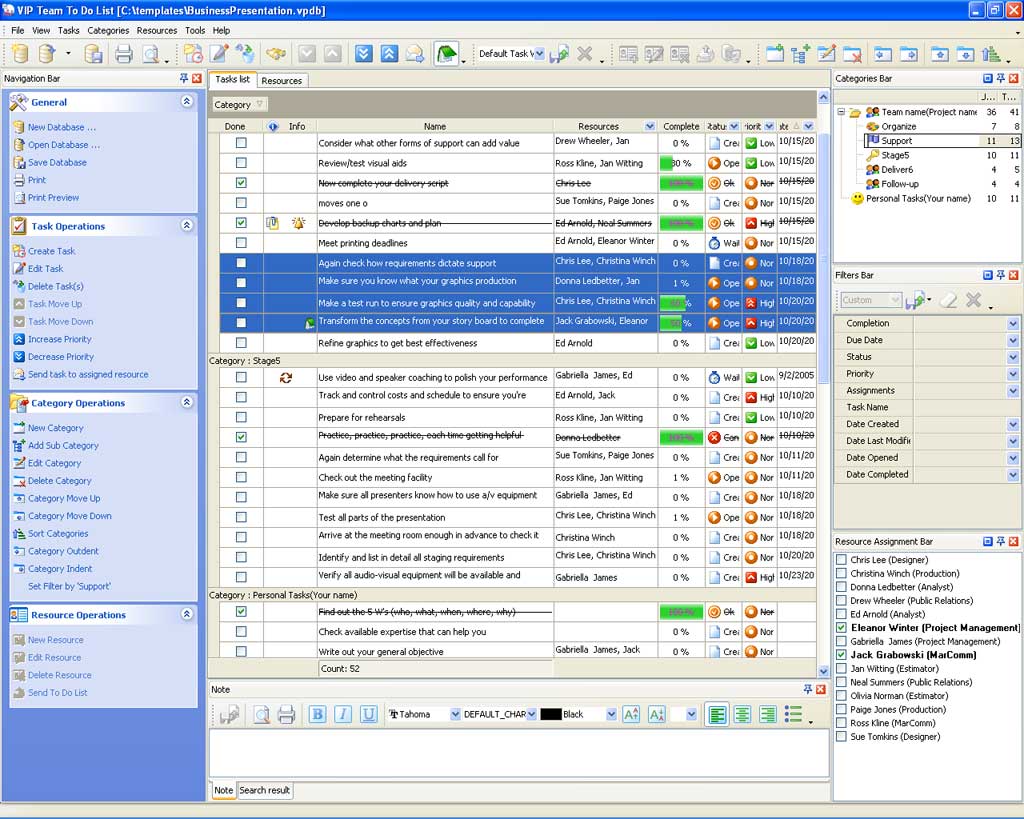
Task: Click the Print icon in main toolbar
Action: click(123, 54)
